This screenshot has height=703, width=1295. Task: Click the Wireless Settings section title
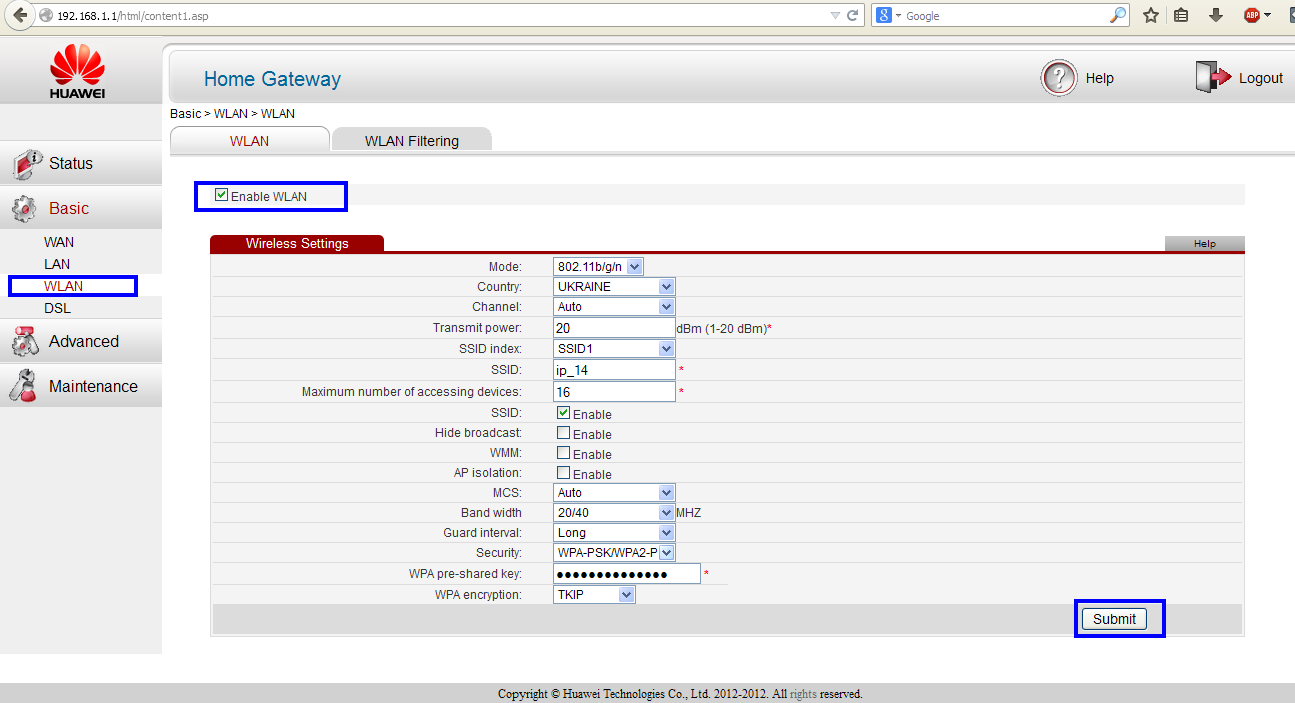[x=297, y=243]
